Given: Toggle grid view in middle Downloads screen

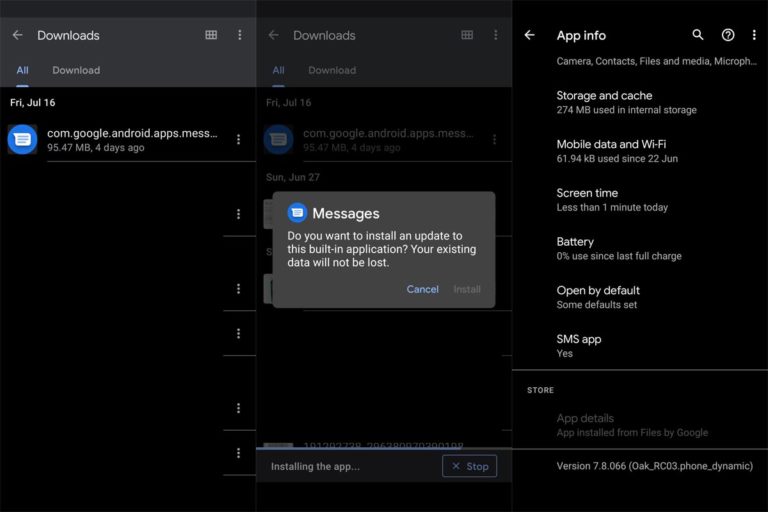Looking at the screenshot, I should 467,35.
